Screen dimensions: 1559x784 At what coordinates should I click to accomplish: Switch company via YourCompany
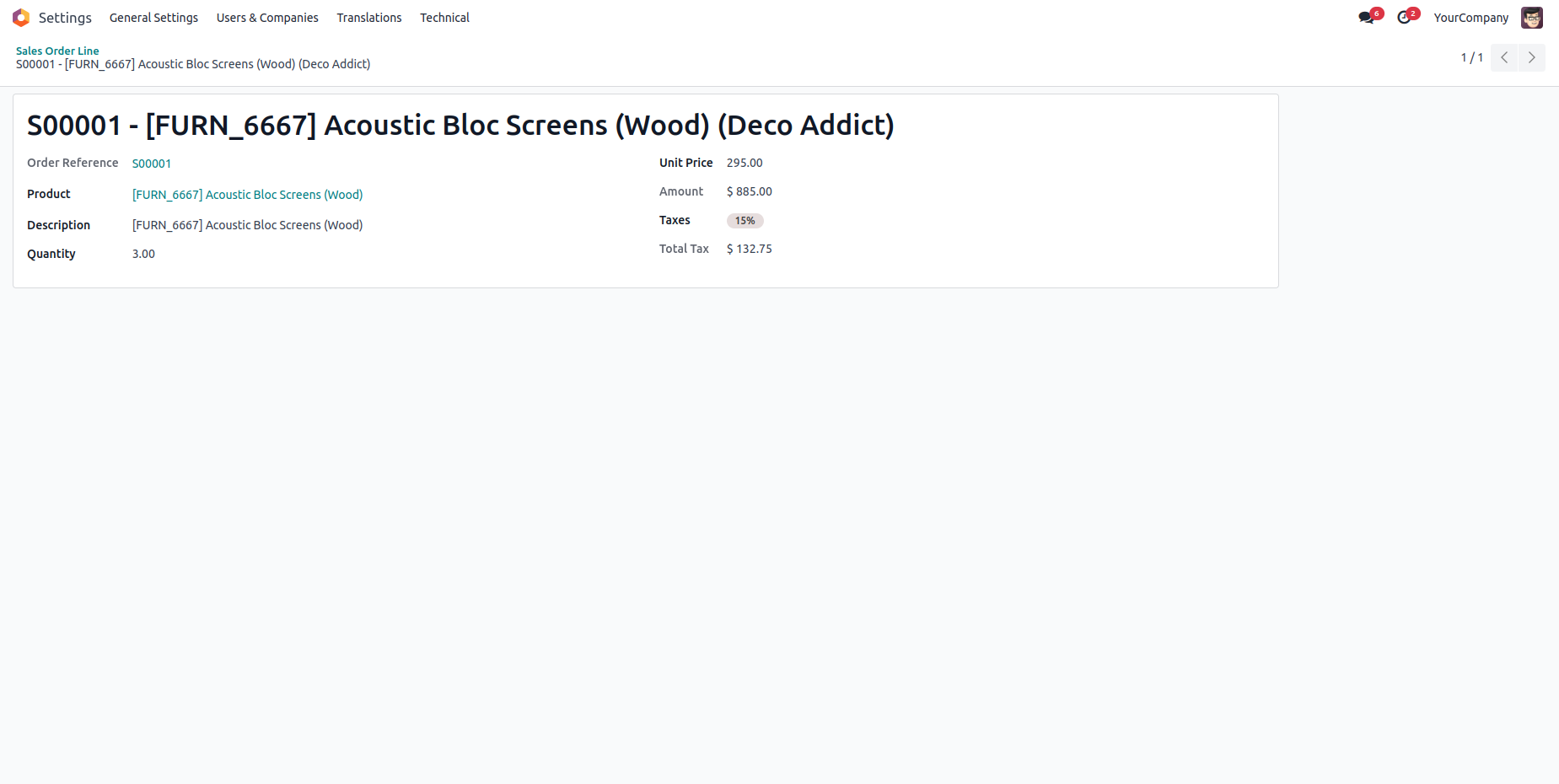click(x=1470, y=18)
